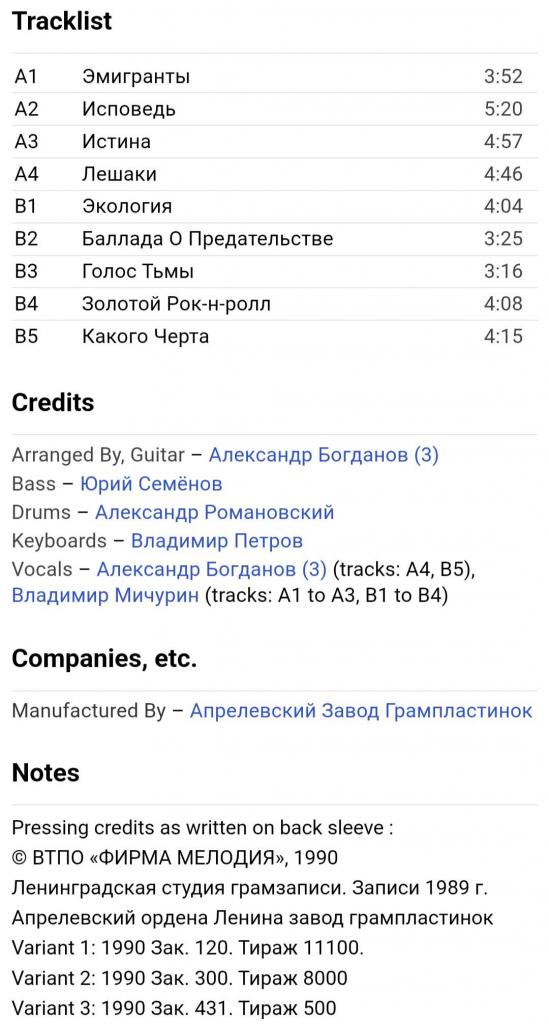This screenshot has width=549, height=1024.
Task: Select track A1 Эмигранты
Action: pyautogui.click(x=275, y=77)
